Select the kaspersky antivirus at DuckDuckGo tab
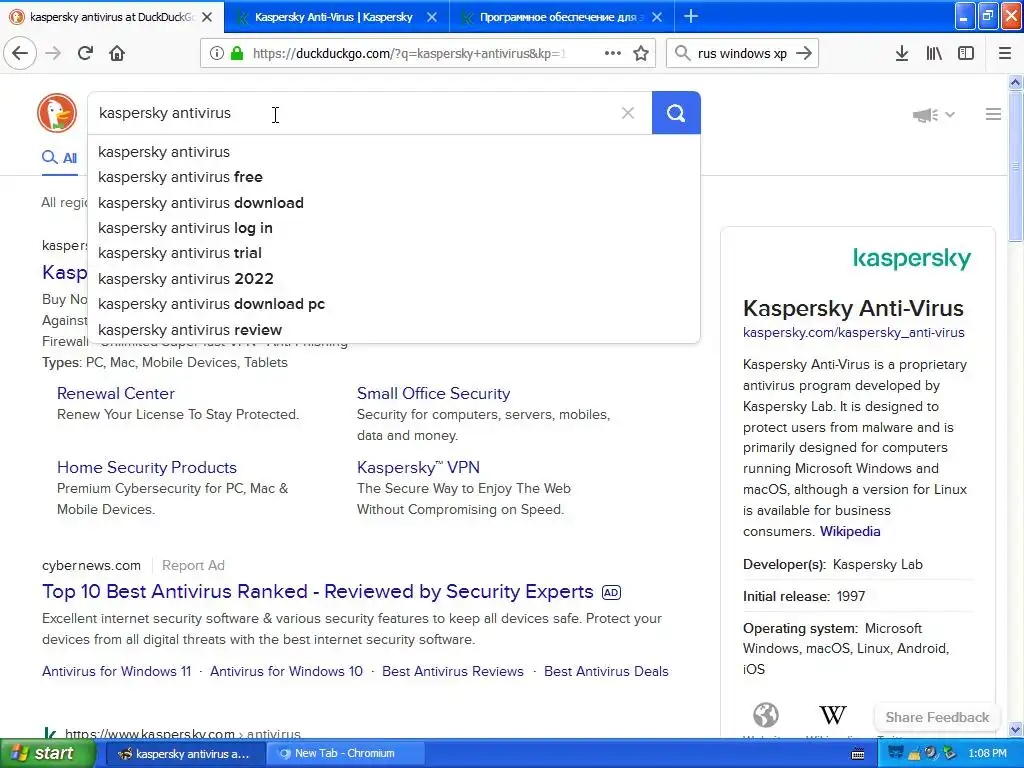 (x=111, y=17)
